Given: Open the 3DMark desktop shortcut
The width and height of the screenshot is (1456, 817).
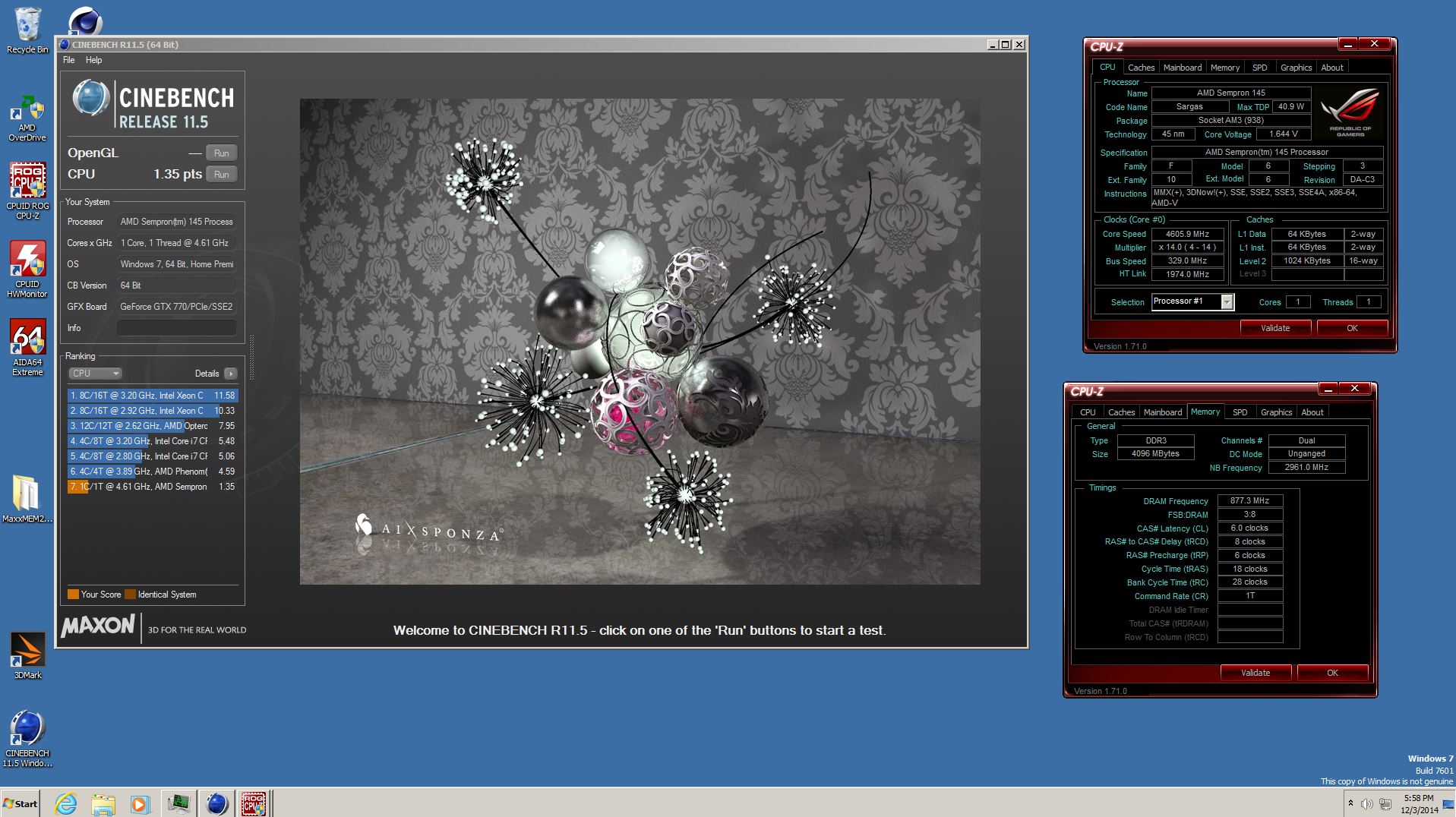Looking at the screenshot, I should [27, 656].
